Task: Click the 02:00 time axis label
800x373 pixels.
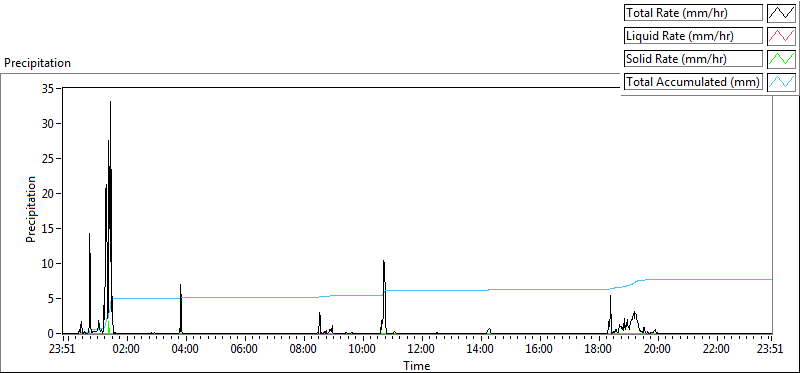Action: tap(126, 350)
